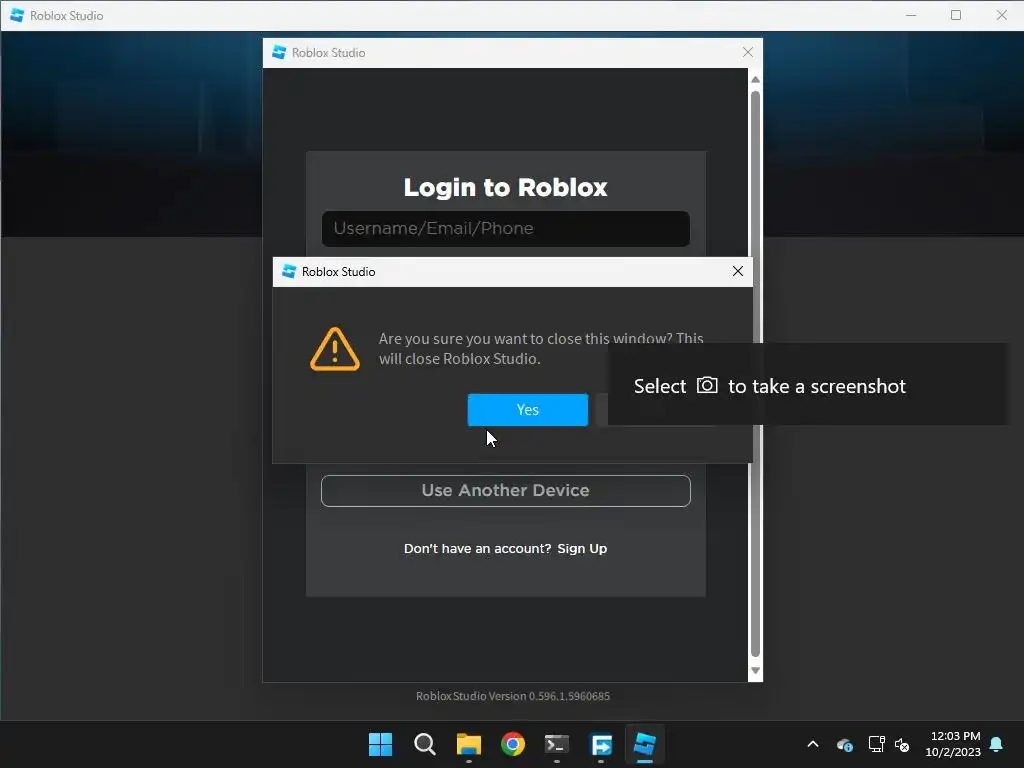Open File Explorer from the taskbar
The height and width of the screenshot is (768, 1024).
click(469, 744)
